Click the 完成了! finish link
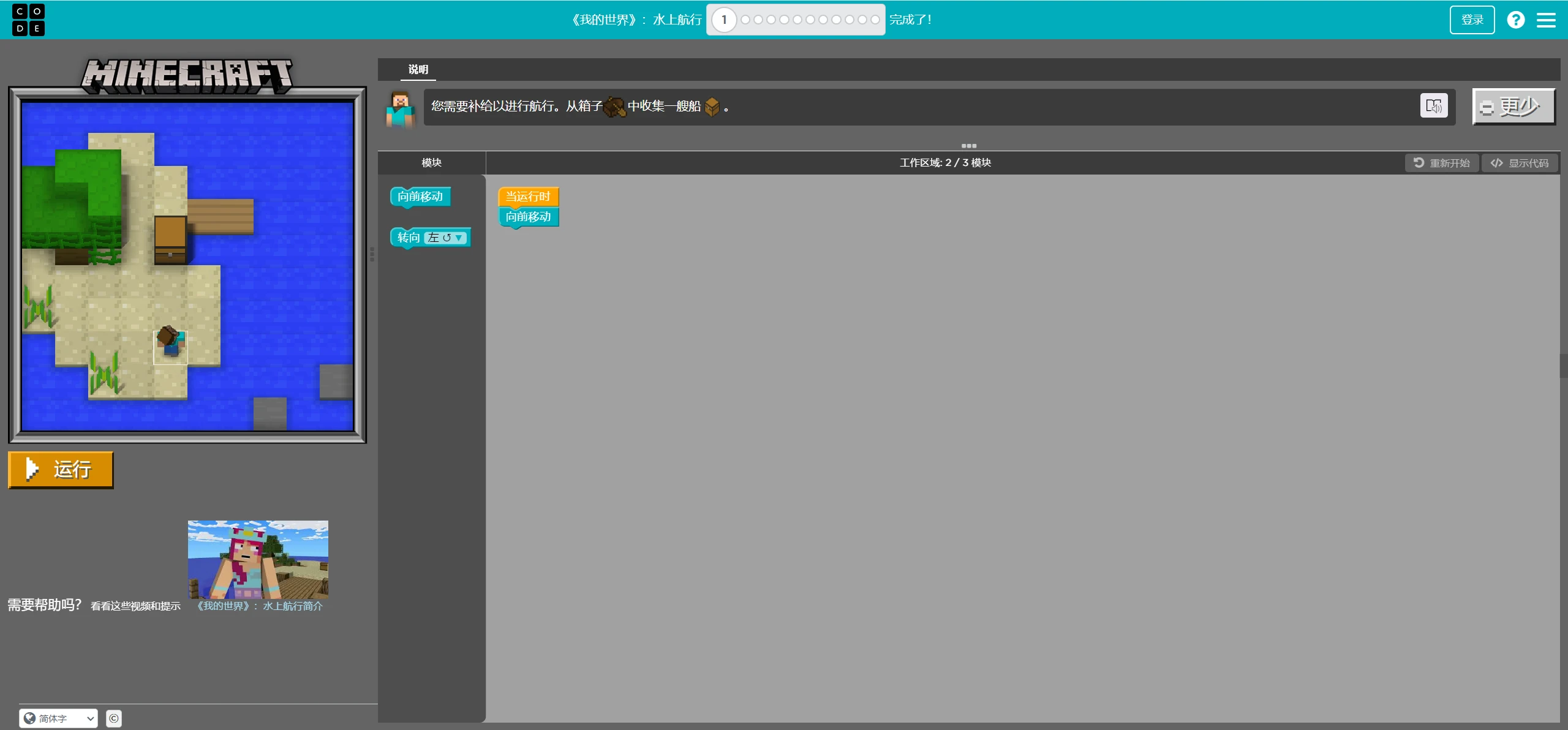This screenshot has width=1568, height=730. click(x=910, y=20)
